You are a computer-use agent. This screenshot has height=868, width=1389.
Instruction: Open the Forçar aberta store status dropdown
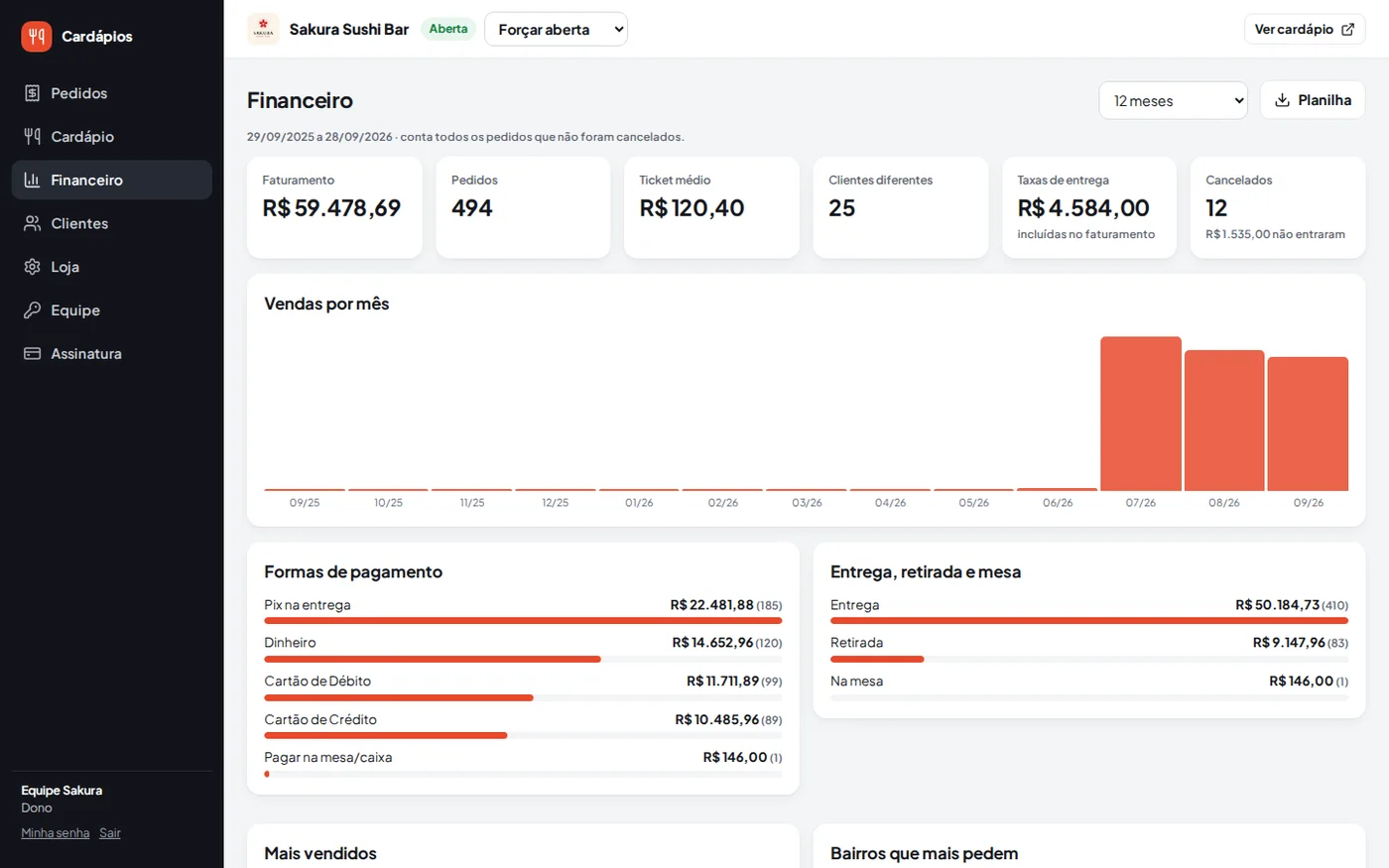click(556, 30)
